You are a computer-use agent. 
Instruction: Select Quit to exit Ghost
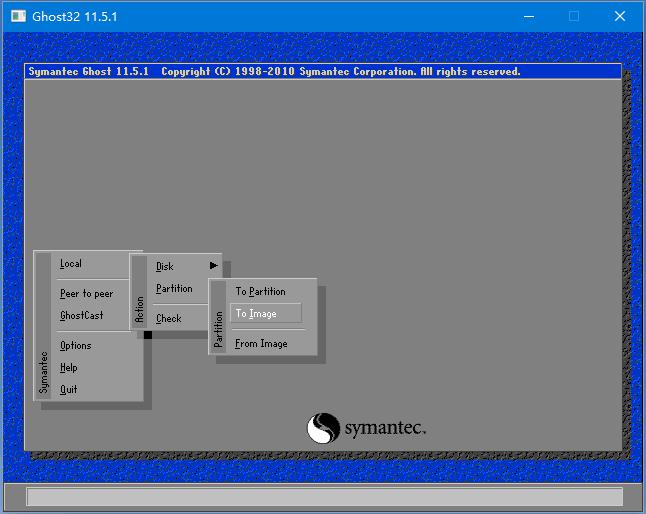pos(68,390)
